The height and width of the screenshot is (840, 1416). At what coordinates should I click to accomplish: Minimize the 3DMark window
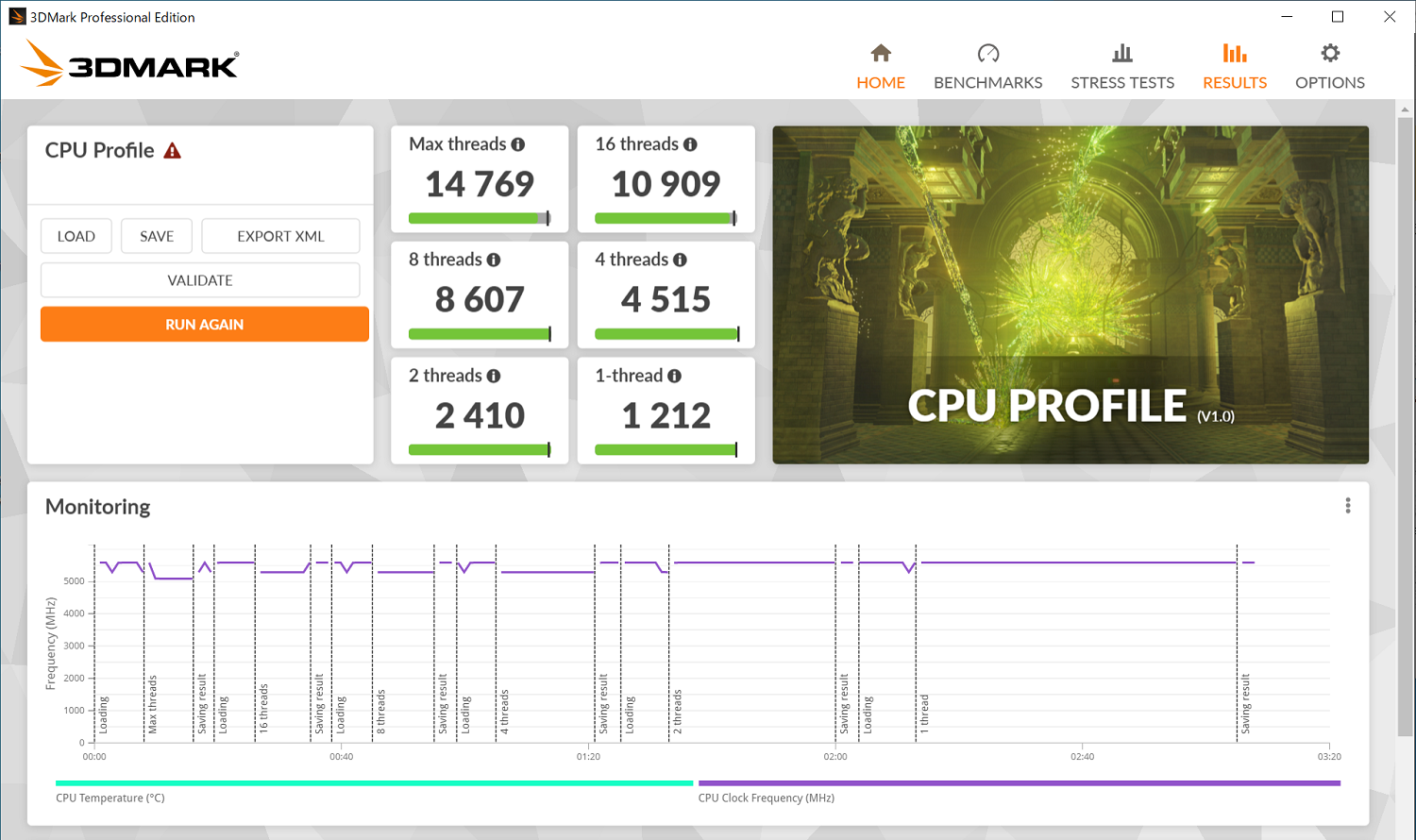pyautogui.click(x=1288, y=16)
